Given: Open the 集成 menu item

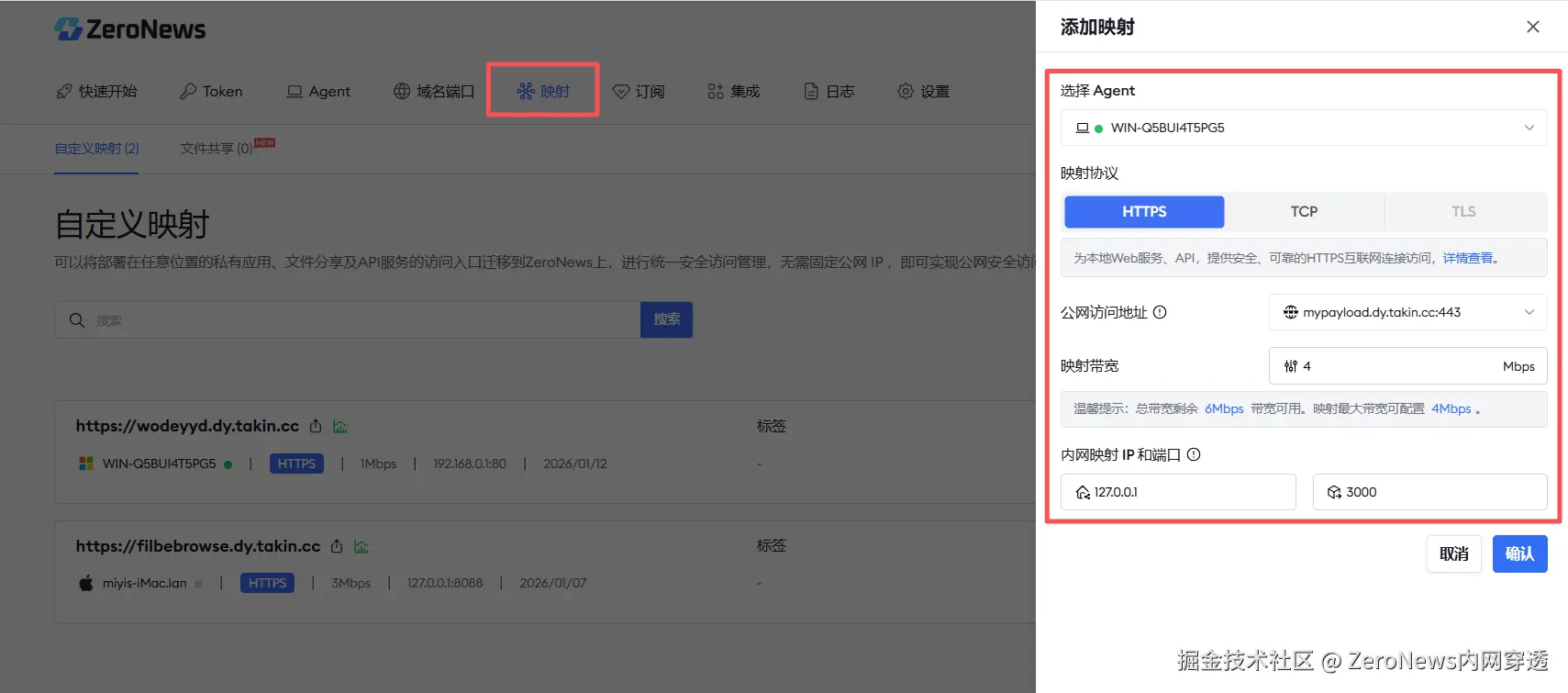Looking at the screenshot, I should point(734,91).
